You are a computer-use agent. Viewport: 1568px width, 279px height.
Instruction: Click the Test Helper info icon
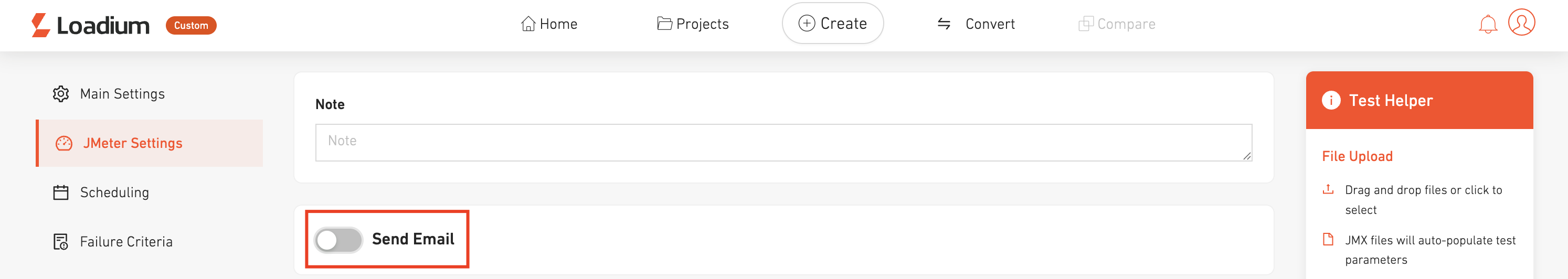coord(1331,100)
